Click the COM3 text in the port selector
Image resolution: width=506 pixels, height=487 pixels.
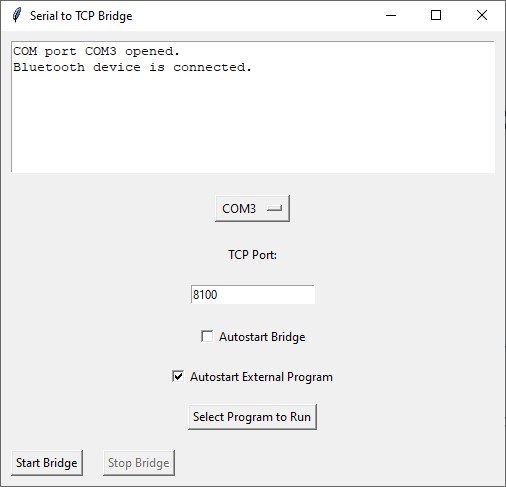(x=239, y=209)
